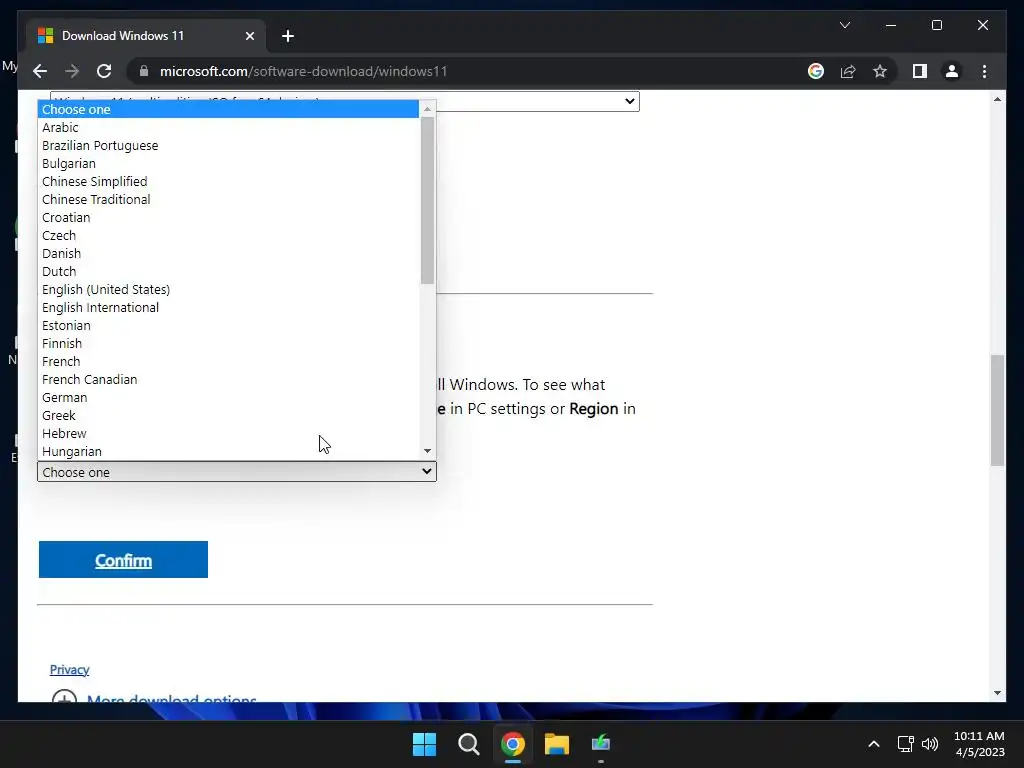Select Chinese Traditional
This screenshot has height=768, width=1024.
click(228, 199)
